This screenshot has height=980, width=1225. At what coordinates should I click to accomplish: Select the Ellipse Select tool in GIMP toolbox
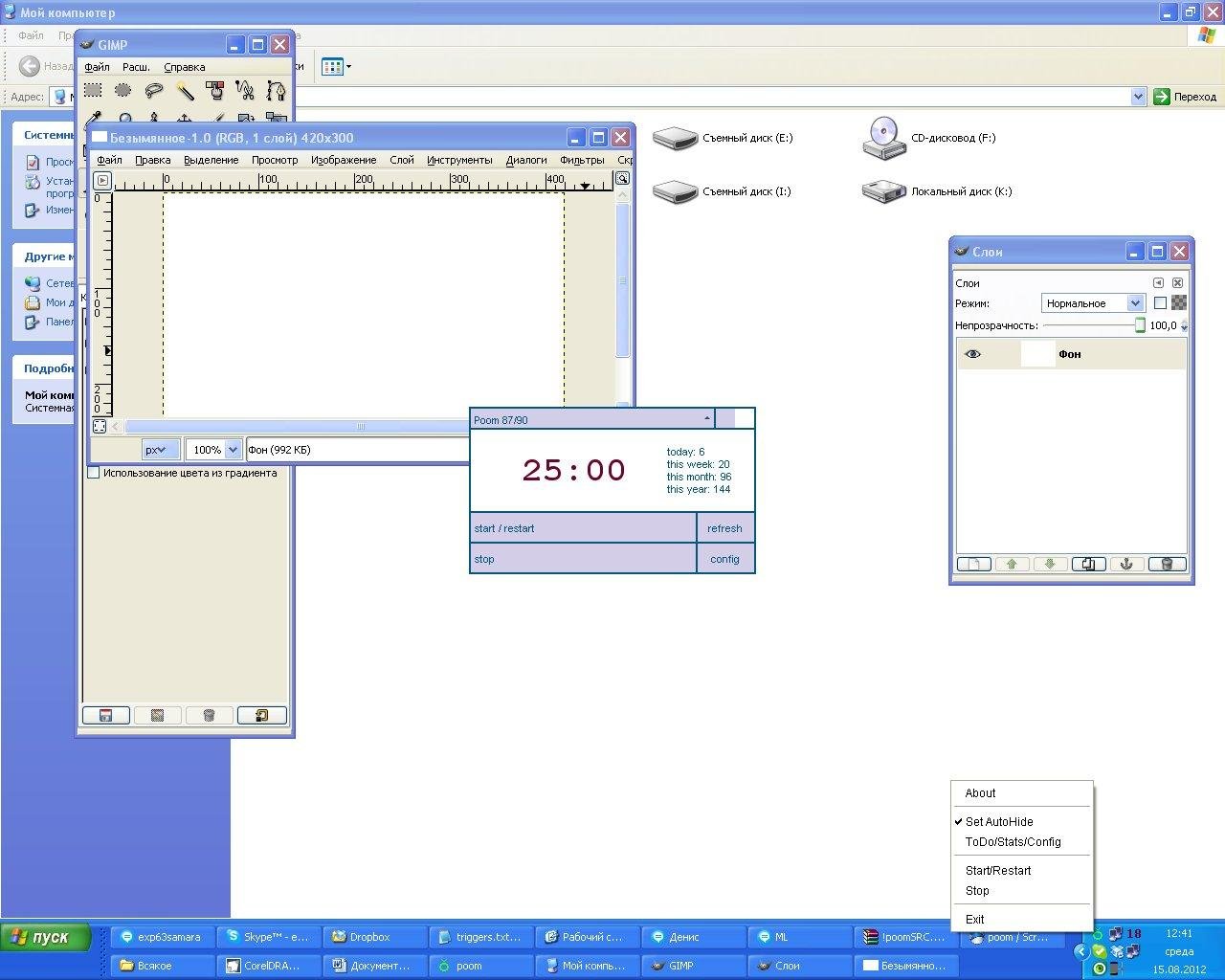point(123,91)
